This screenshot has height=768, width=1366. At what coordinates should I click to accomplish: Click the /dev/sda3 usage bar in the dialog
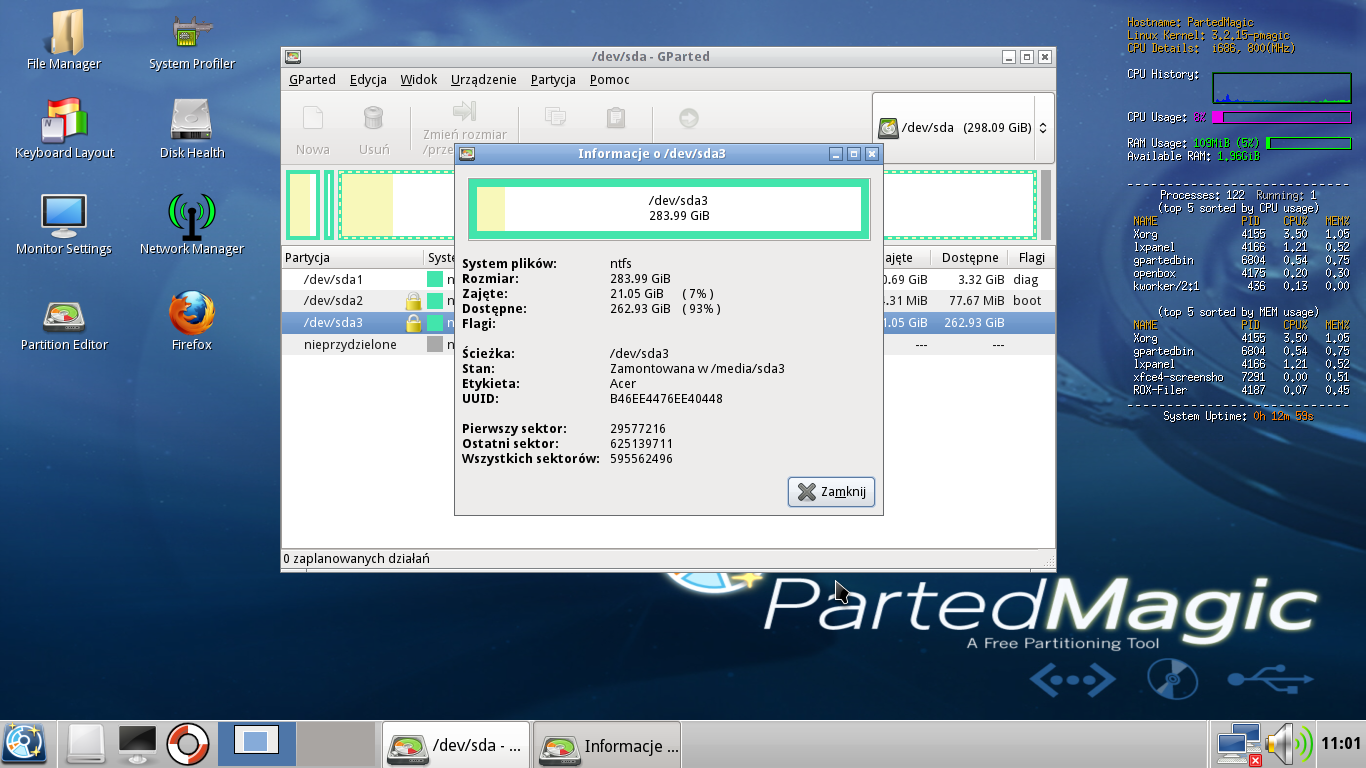(668, 209)
